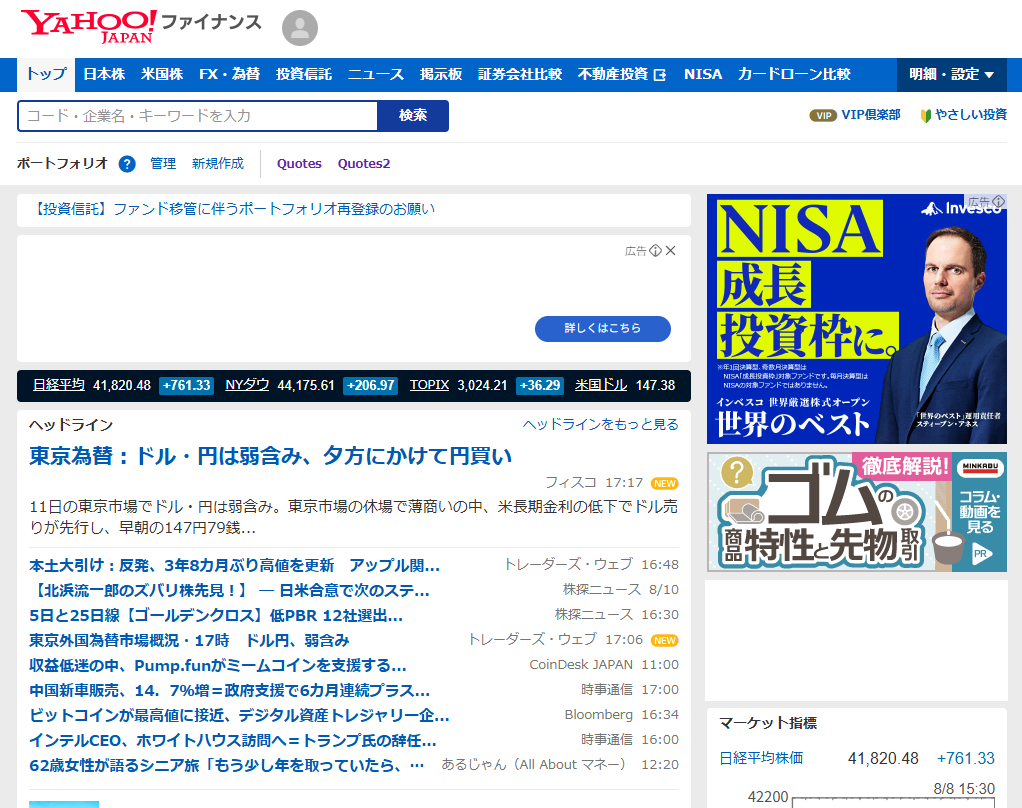Screen dimensions: 1022x808
Task: Open ヘッドラインをもっと見る link
Action: point(600,424)
